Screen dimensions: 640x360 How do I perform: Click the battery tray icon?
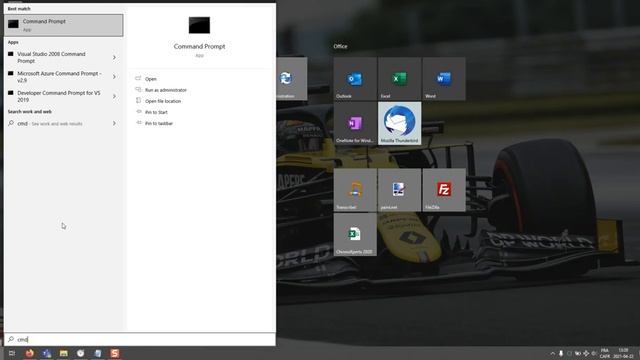pos(578,353)
